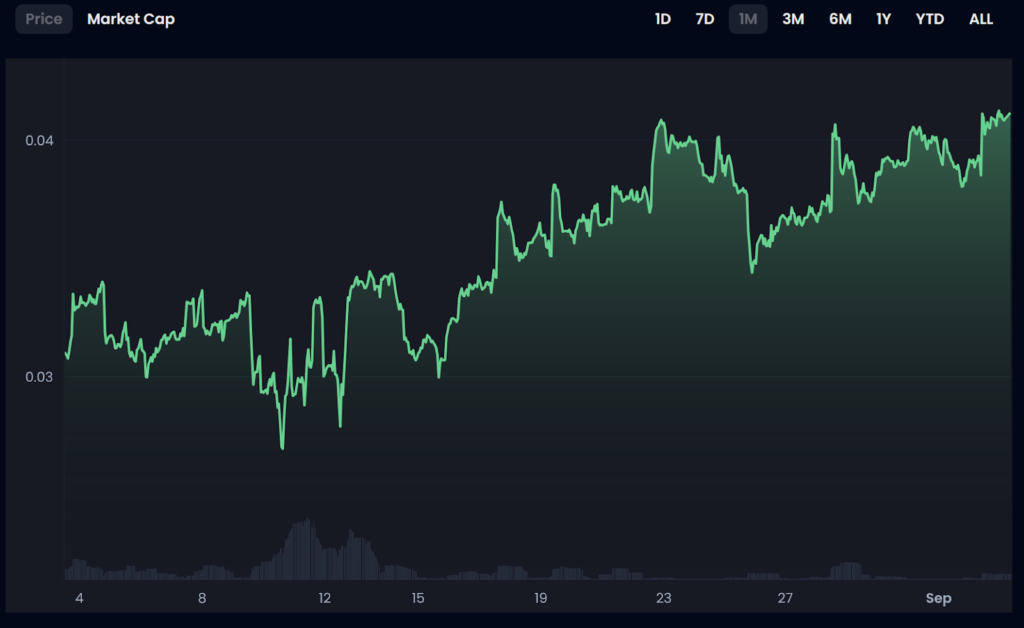This screenshot has width=1024, height=628.
Task: Pick the 23 date marker on x-axis
Action: pos(663,598)
